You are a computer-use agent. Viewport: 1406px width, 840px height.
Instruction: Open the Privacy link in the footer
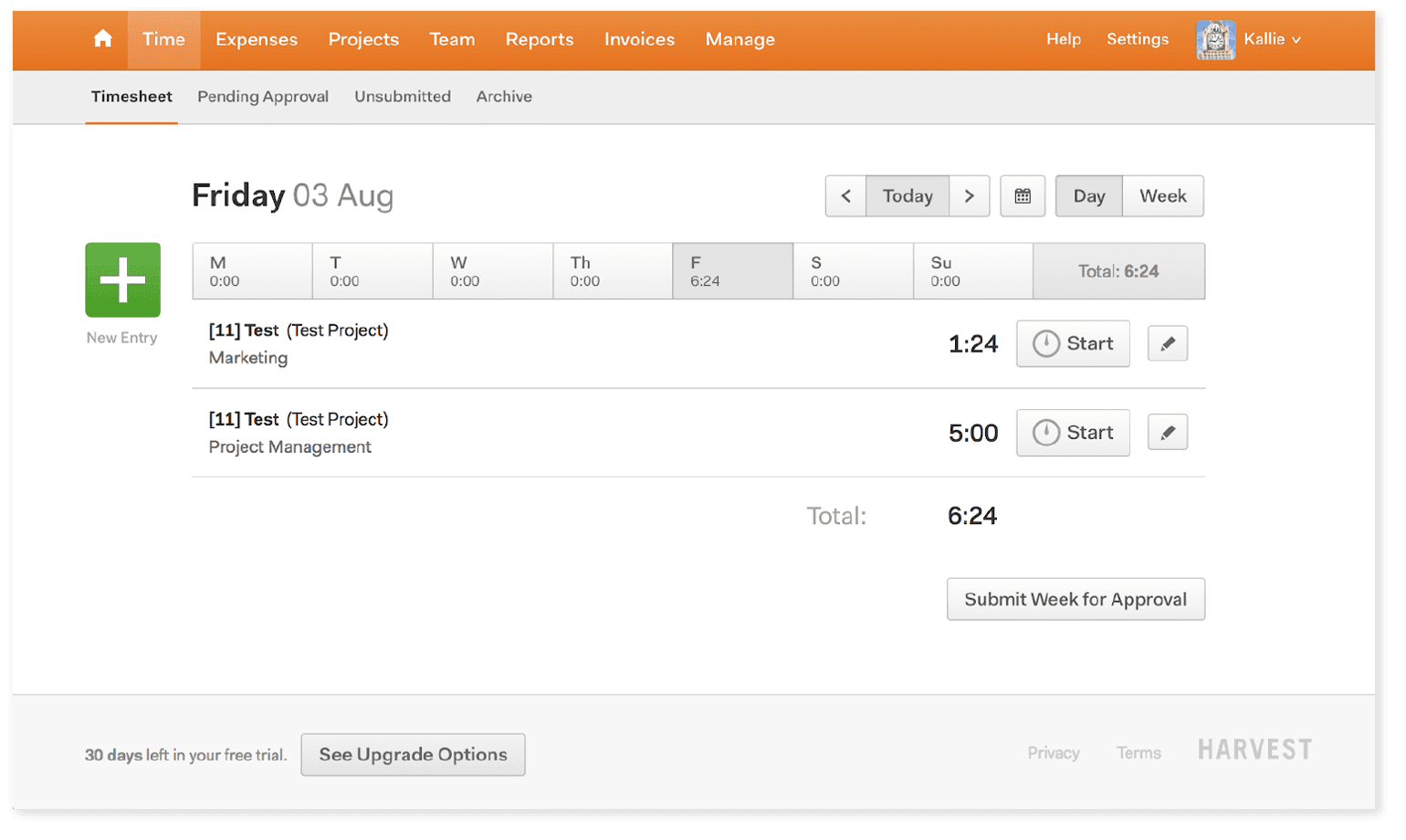(x=1053, y=751)
